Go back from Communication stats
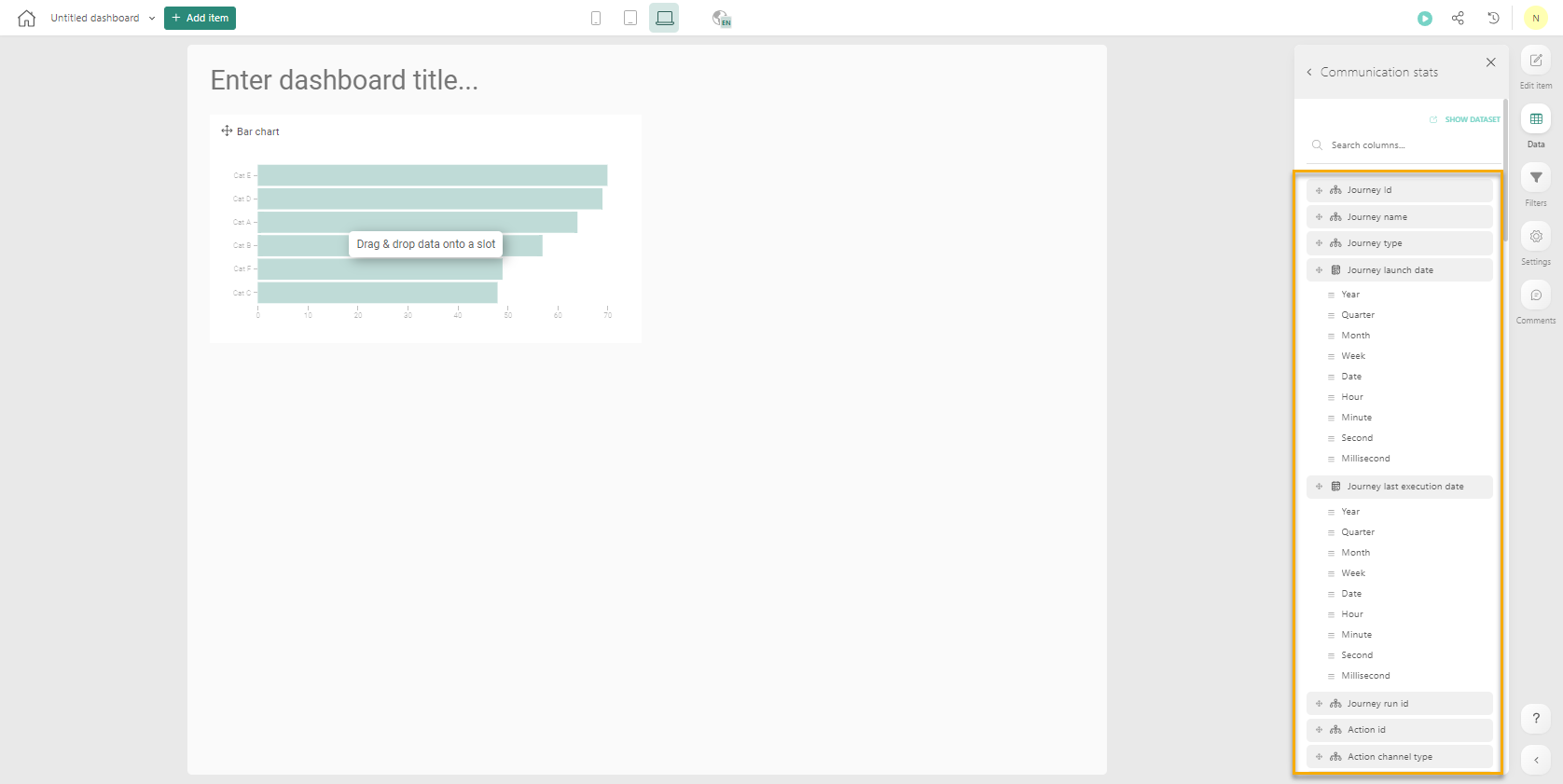Image resolution: width=1563 pixels, height=784 pixels. [x=1309, y=73]
